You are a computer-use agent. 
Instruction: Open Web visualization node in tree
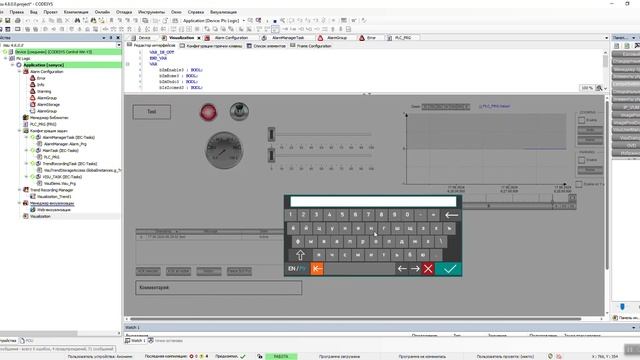click(54, 210)
